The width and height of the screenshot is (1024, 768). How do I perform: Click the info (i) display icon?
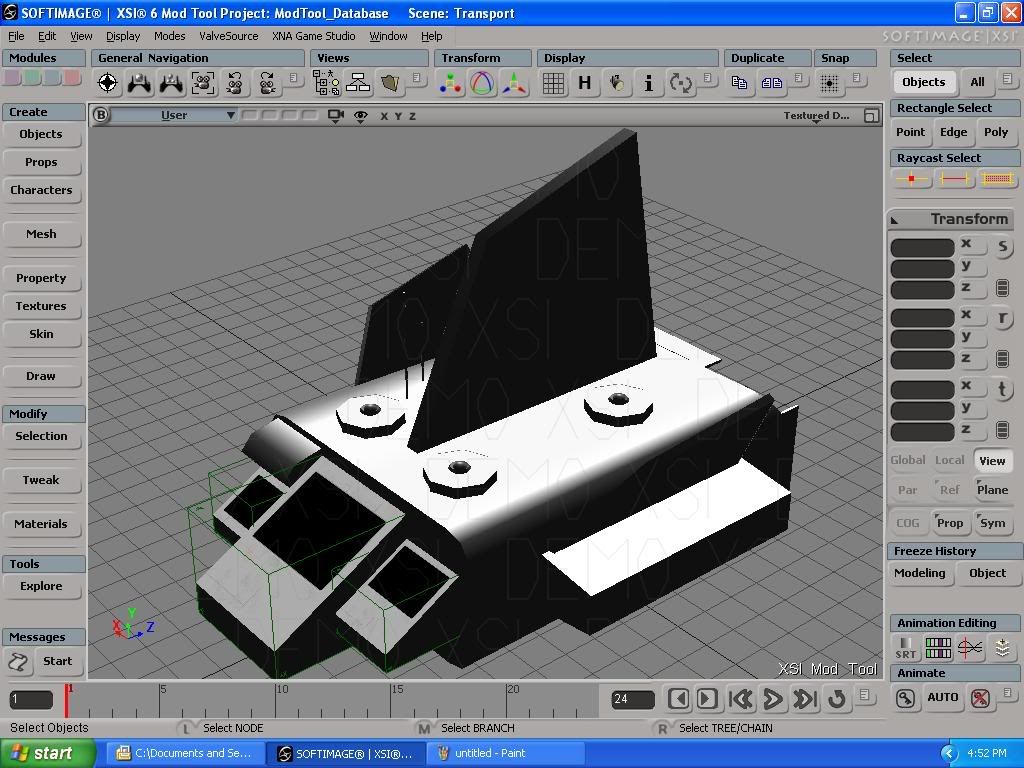648,83
